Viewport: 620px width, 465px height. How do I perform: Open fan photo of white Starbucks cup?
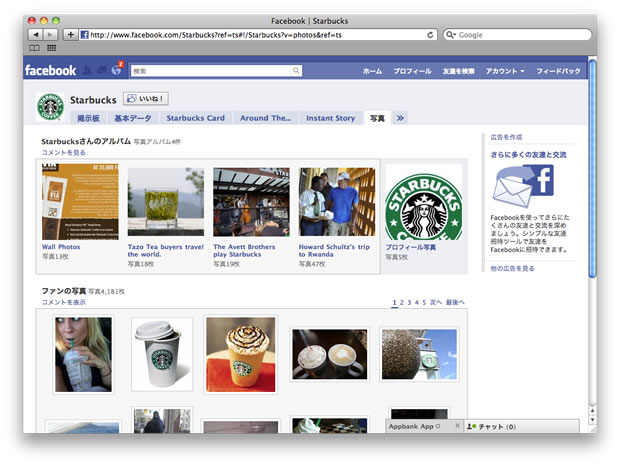[x=162, y=355]
